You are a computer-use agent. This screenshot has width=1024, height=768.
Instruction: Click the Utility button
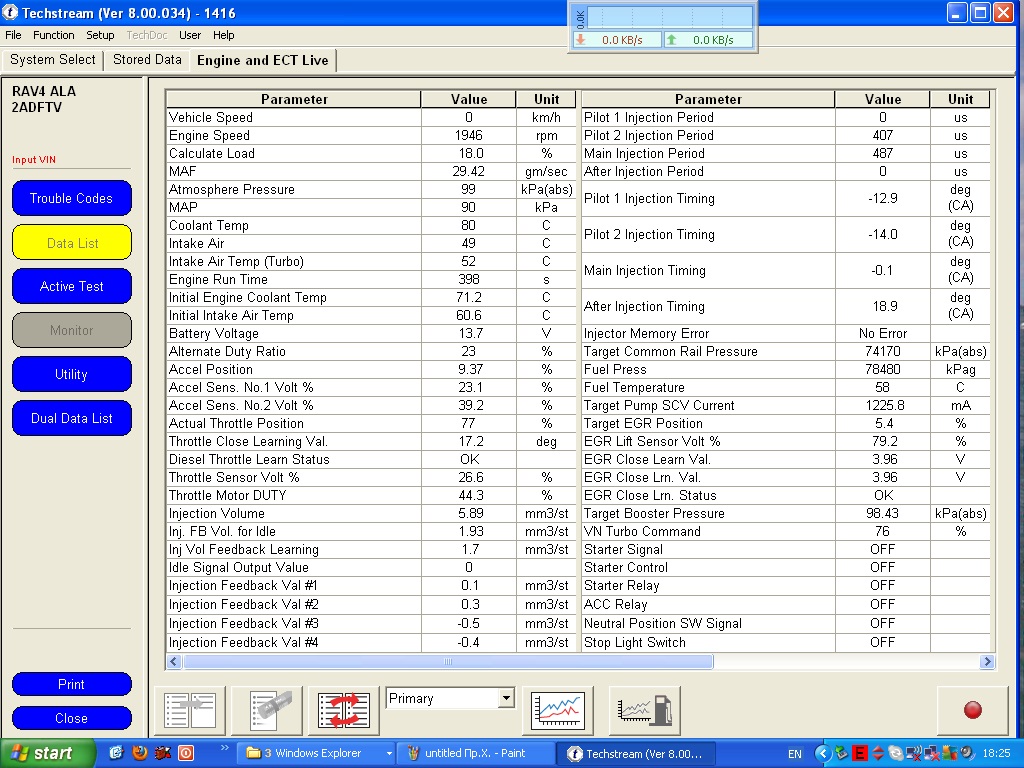click(x=72, y=374)
